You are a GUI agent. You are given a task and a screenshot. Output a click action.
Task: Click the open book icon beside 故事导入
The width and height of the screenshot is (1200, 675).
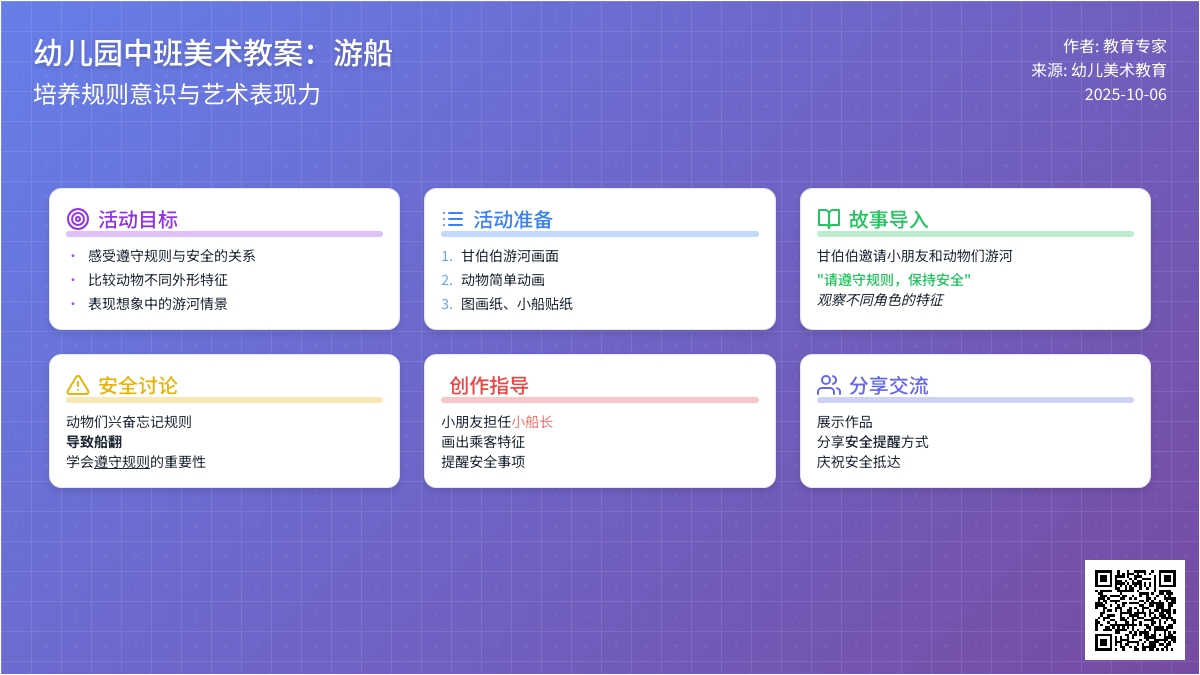pos(828,219)
